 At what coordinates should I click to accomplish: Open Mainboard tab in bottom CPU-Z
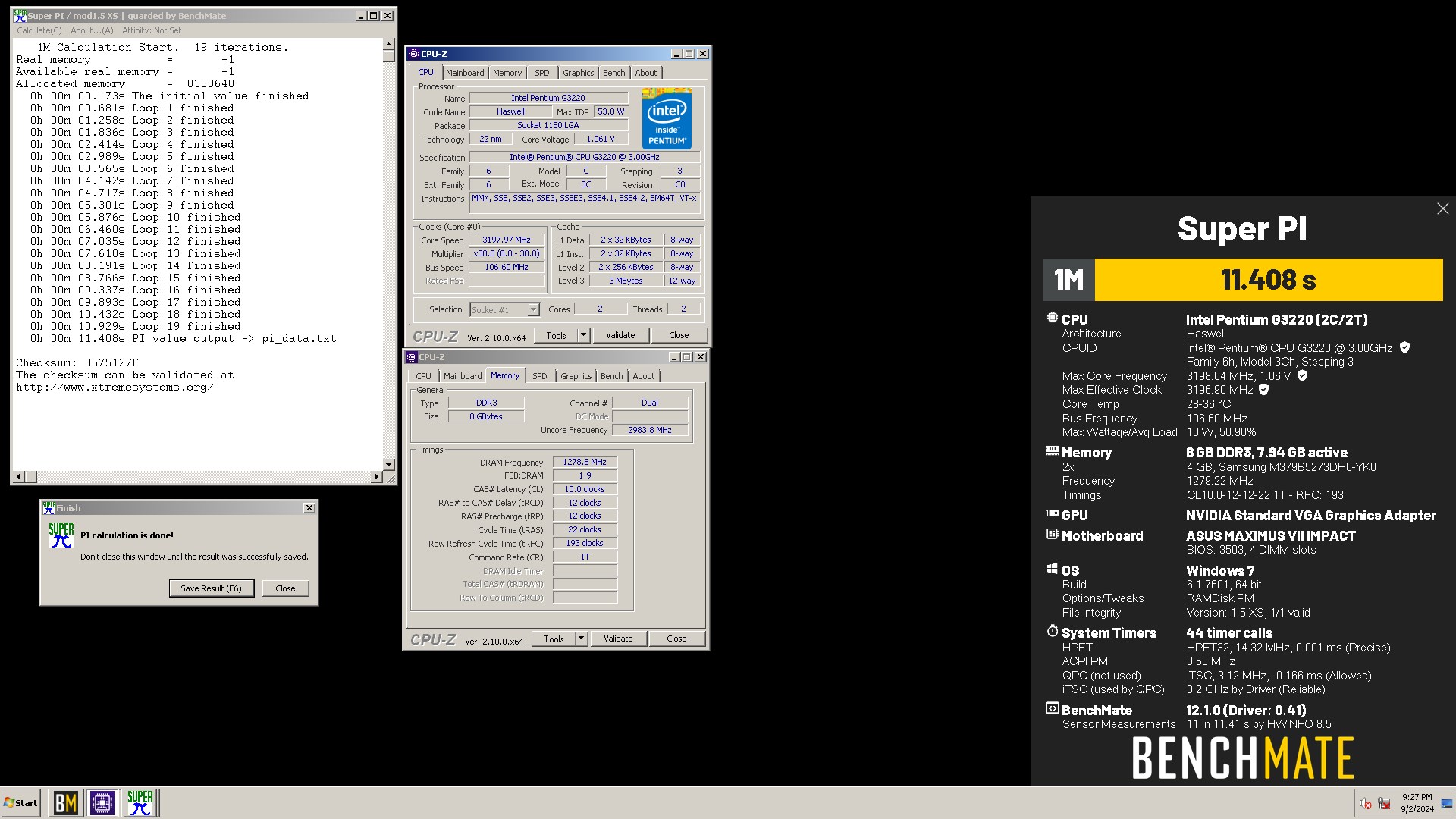point(463,376)
